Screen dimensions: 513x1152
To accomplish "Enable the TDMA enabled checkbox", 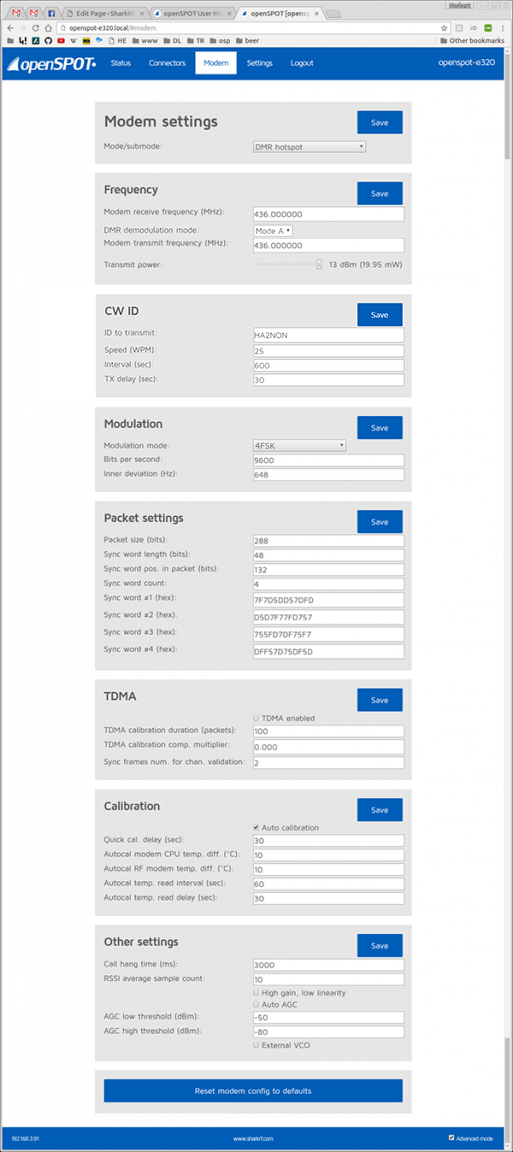I will (x=256, y=718).
